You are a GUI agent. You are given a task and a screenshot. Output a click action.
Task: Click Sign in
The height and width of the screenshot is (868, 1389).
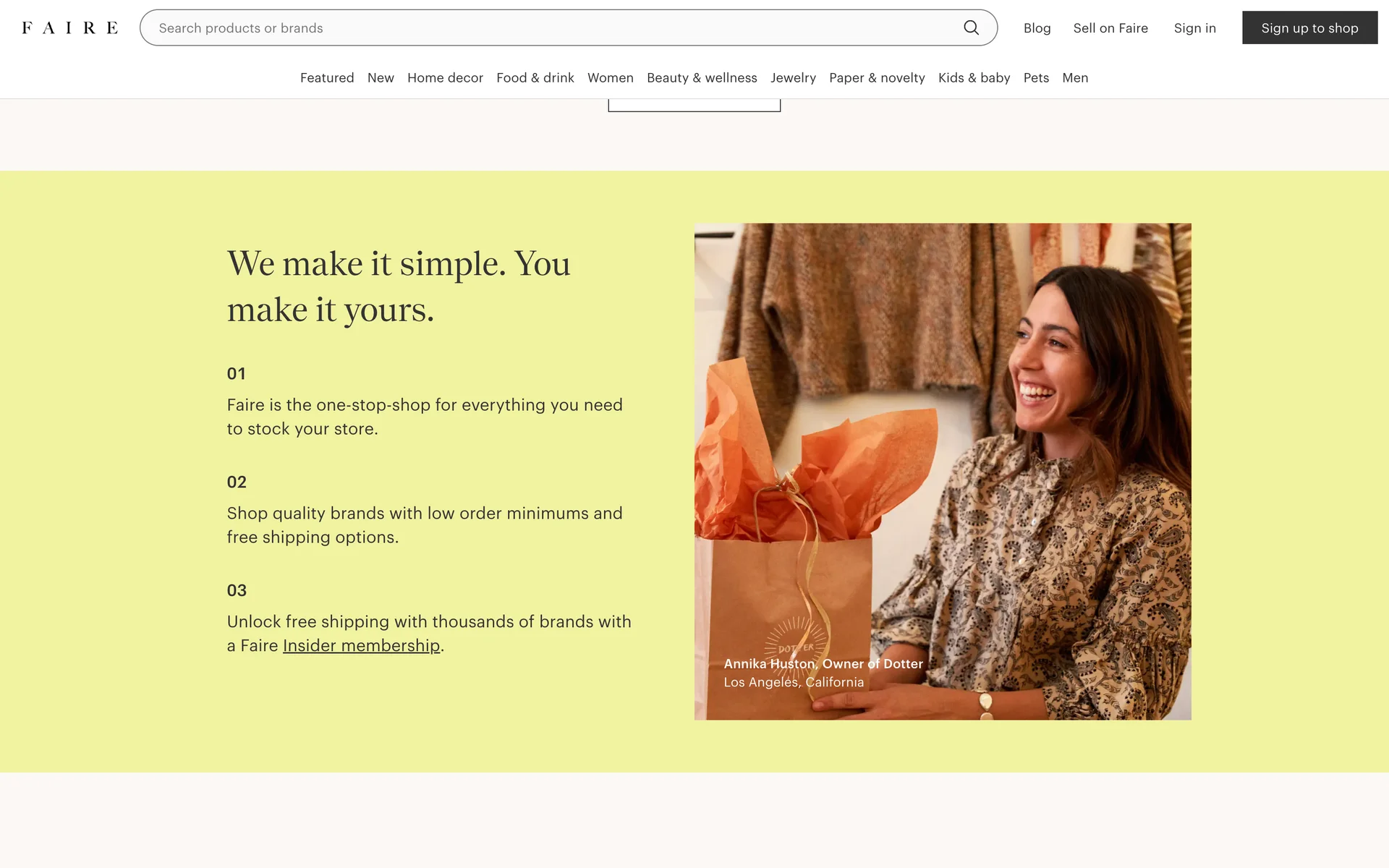(1194, 28)
